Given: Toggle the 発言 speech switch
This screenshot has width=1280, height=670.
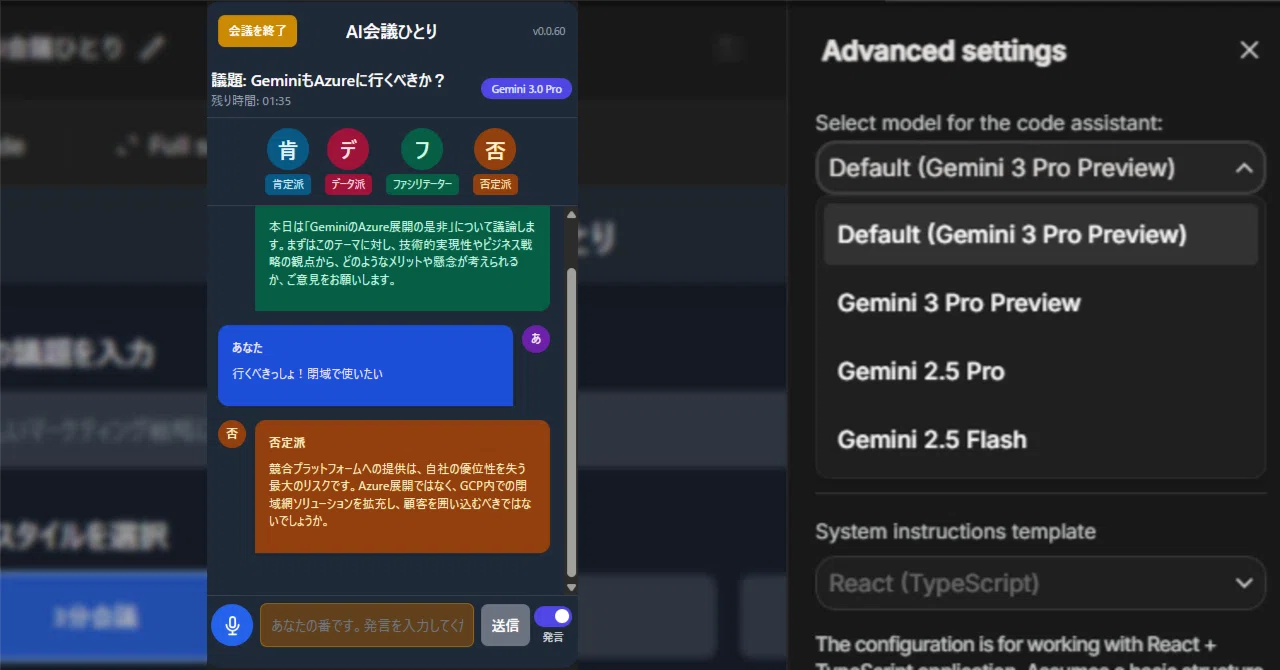Looking at the screenshot, I should pos(552,616).
